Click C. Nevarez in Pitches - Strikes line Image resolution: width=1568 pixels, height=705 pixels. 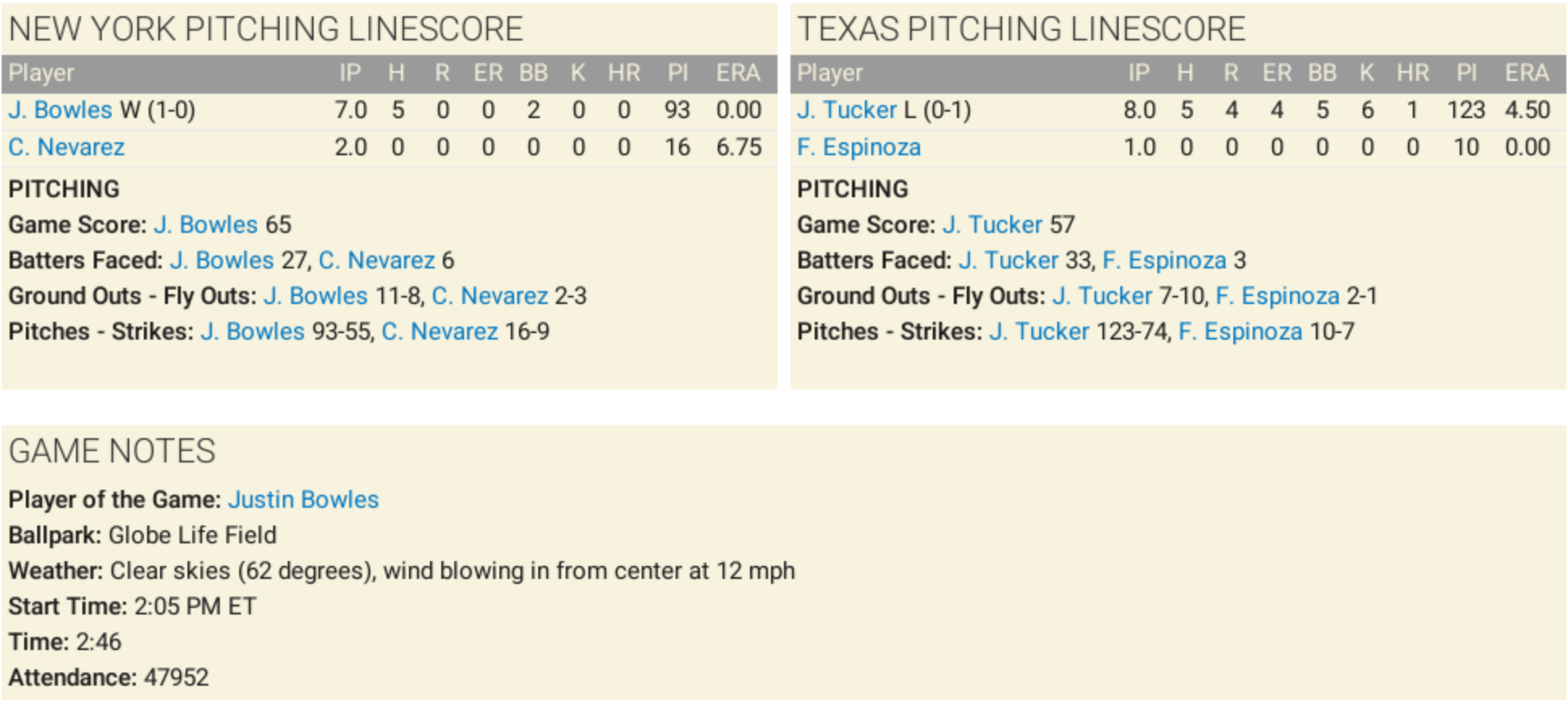coord(440,331)
